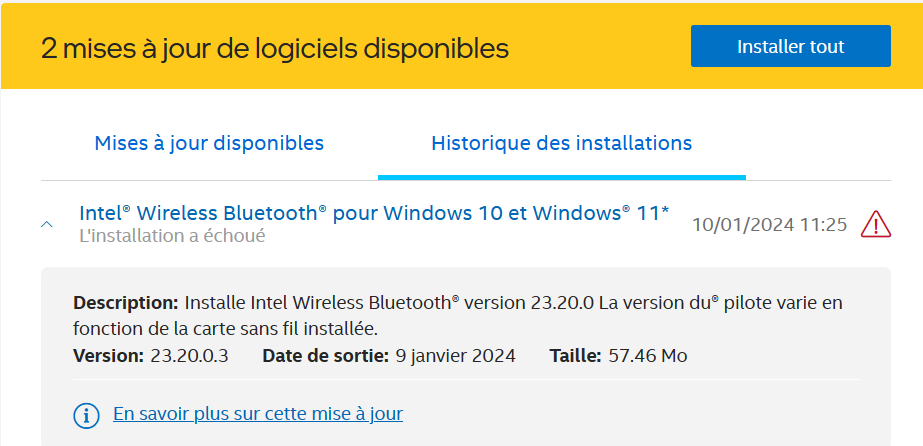Click the 2 mises à jour header text
This screenshot has height=446, width=923.
point(275,47)
